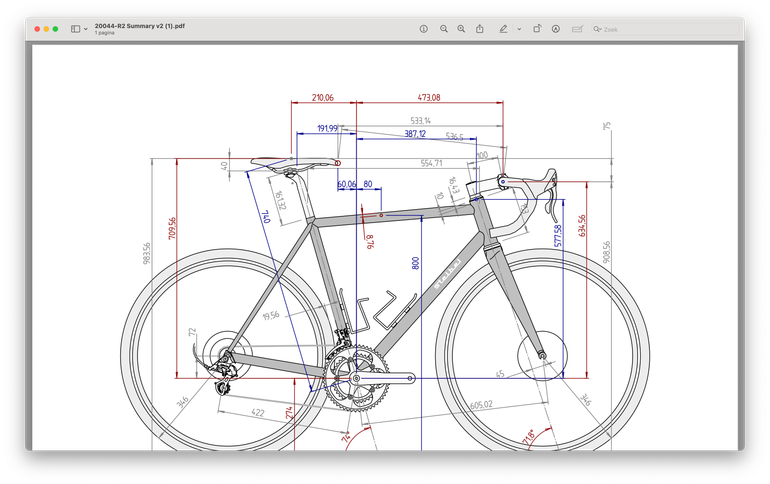Expand the highlight color options chevron
The width and height of the screenshot is (770, 484).
tap(519, 29)
